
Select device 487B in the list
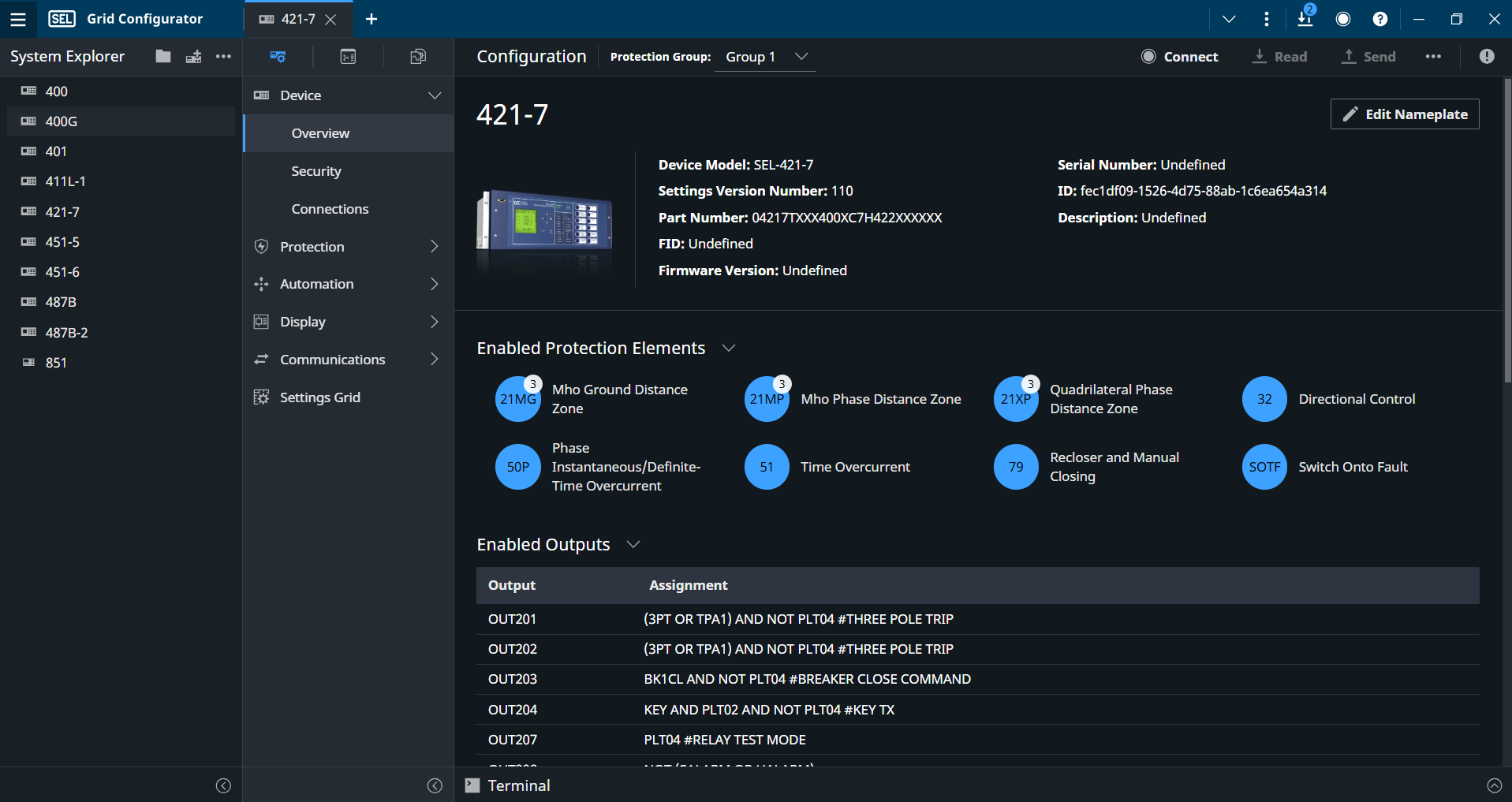click(x=121, y=301)
